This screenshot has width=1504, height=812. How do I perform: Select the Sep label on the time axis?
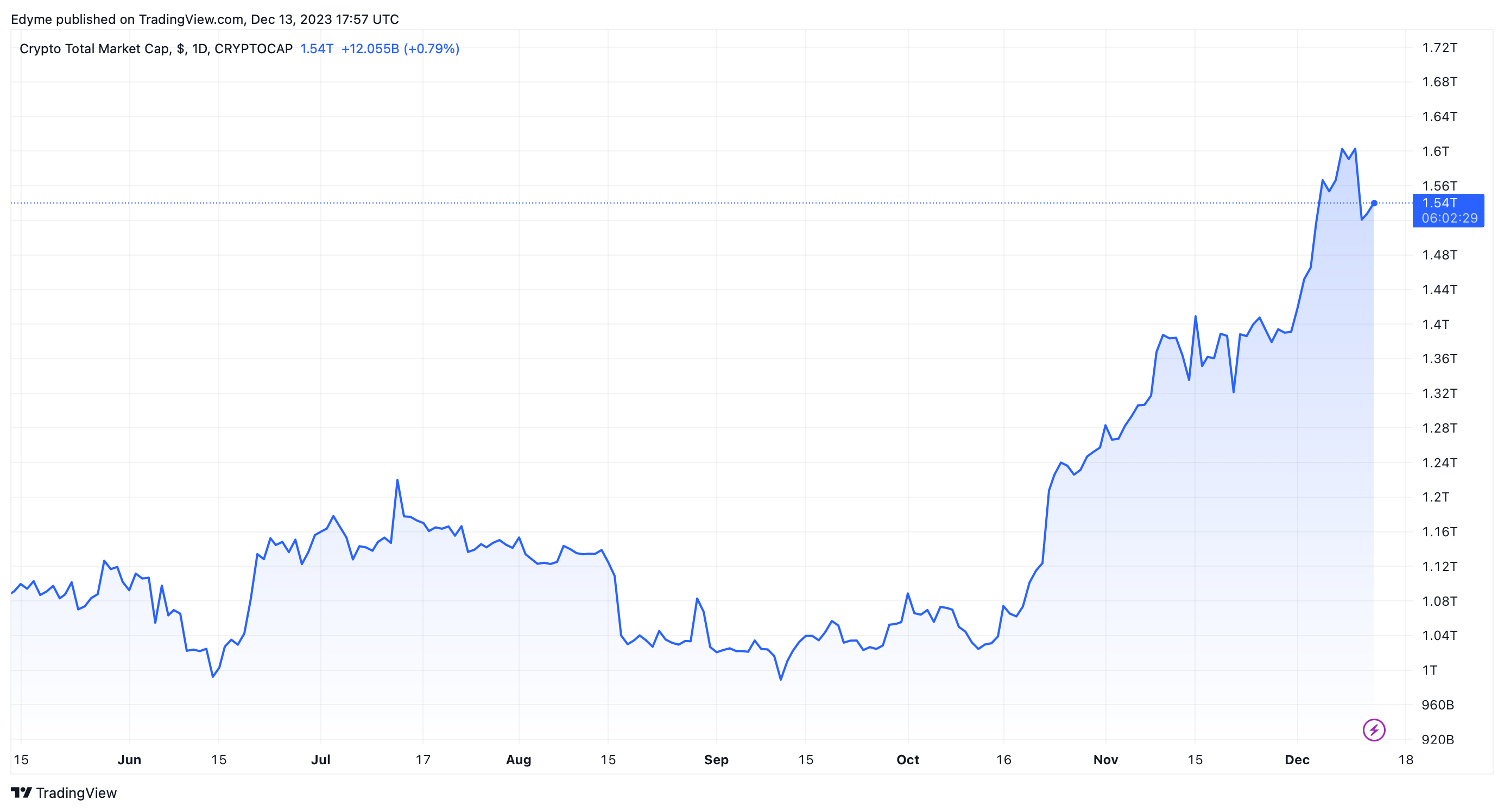click(x=716, y=759)
